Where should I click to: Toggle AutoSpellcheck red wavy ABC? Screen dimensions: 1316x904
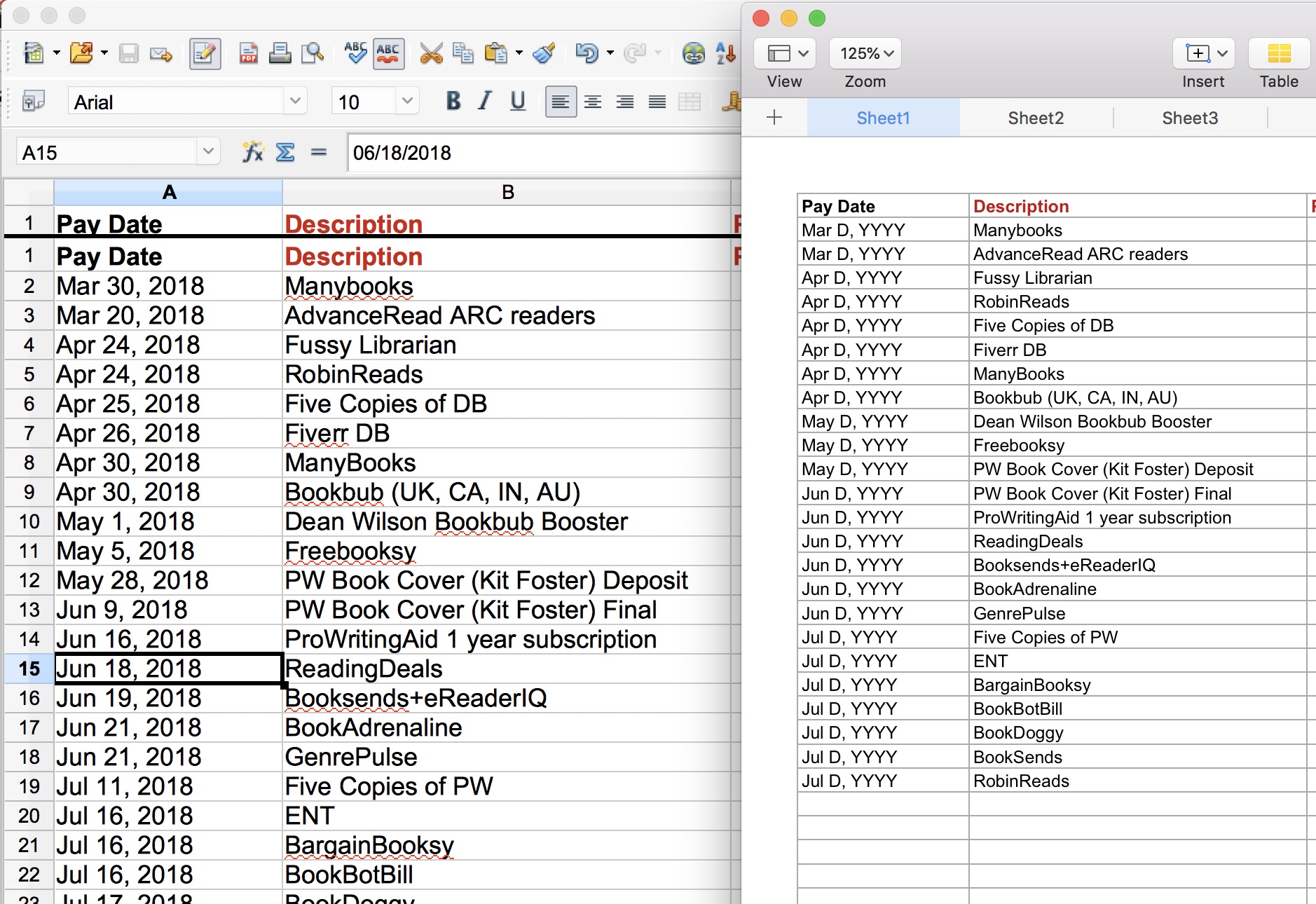(388, 53)
